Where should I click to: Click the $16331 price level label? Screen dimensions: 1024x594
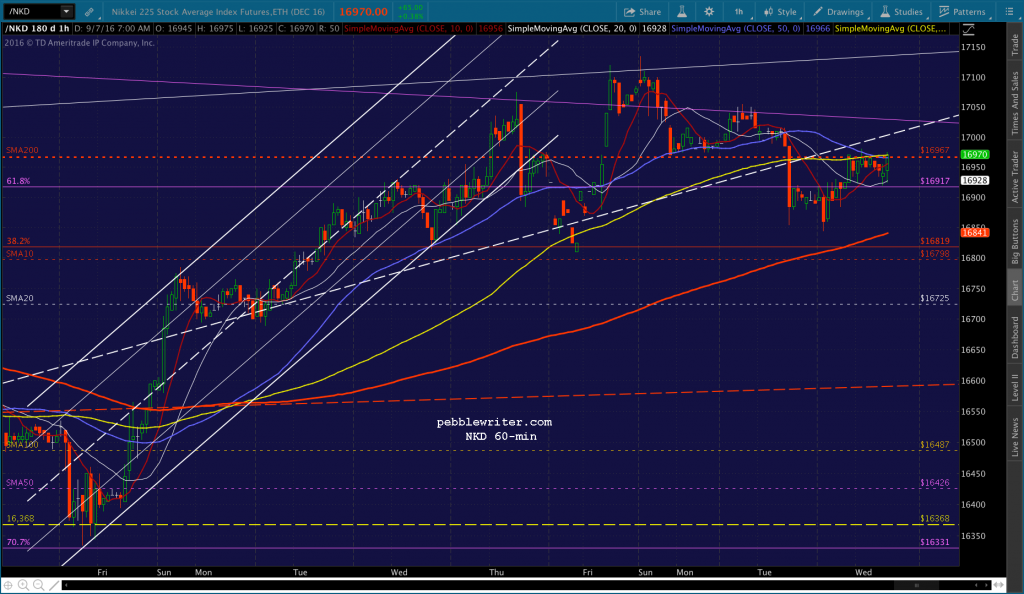935,542
